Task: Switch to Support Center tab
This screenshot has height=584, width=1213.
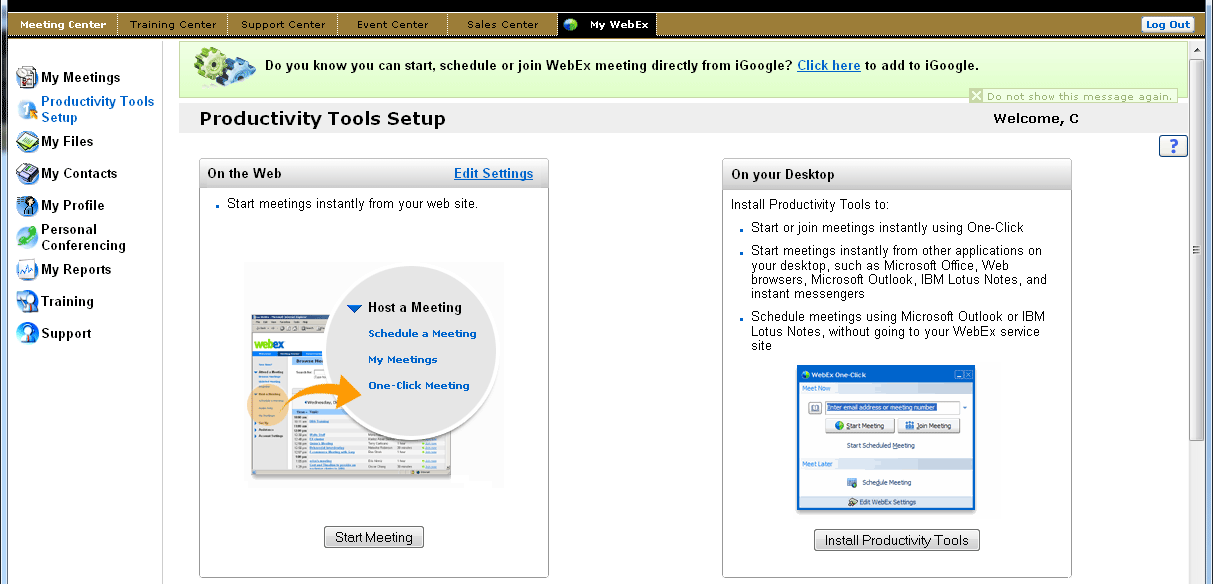Action: click(x=284, y=25)
